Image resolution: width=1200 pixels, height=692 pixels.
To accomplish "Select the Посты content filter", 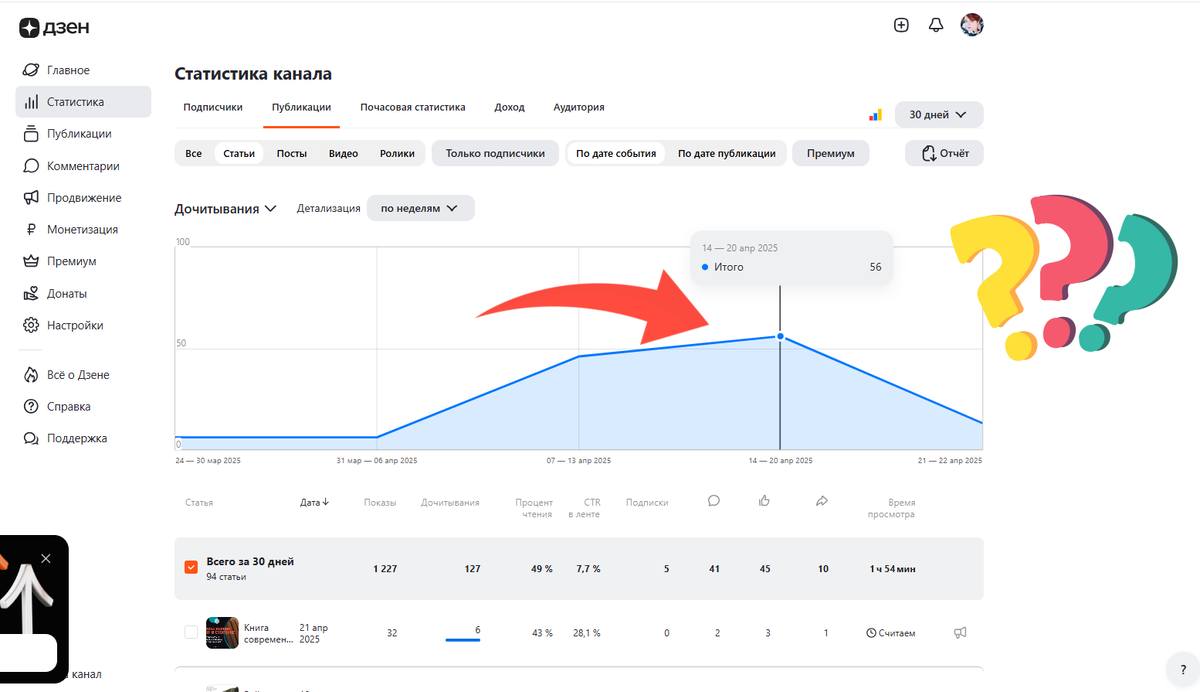I will pos(291,153).
